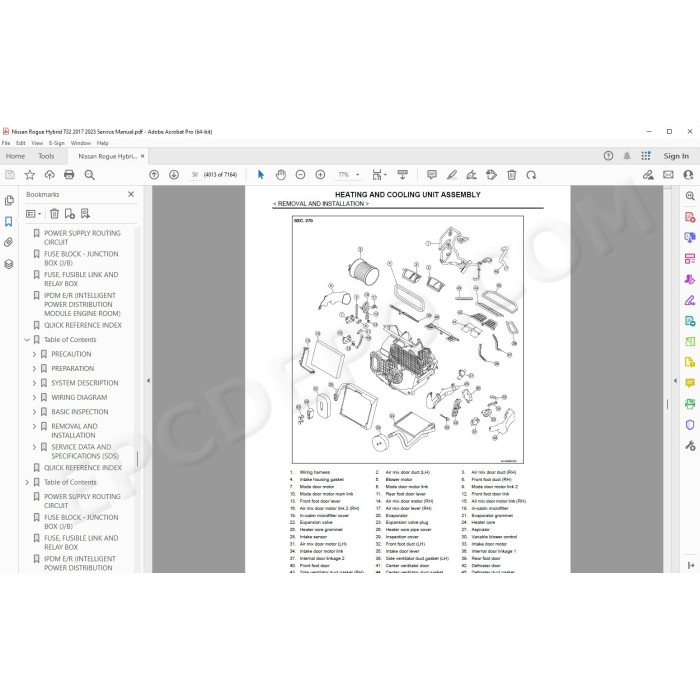Select the highlight text pen tool
Viewport: 700px width, 700px height.
pos(452,175)
